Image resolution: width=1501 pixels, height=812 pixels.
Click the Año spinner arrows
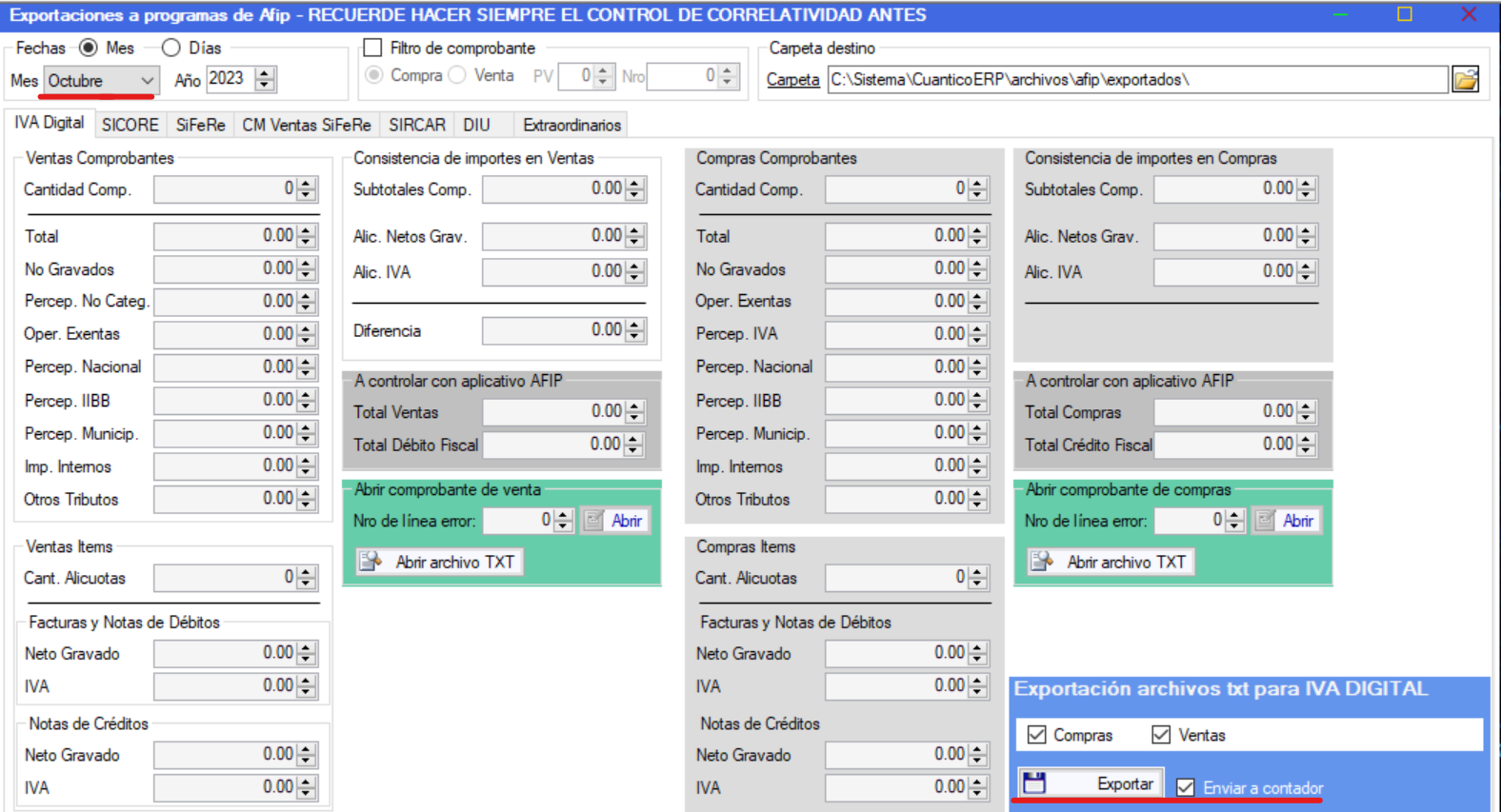pos(266,79)
